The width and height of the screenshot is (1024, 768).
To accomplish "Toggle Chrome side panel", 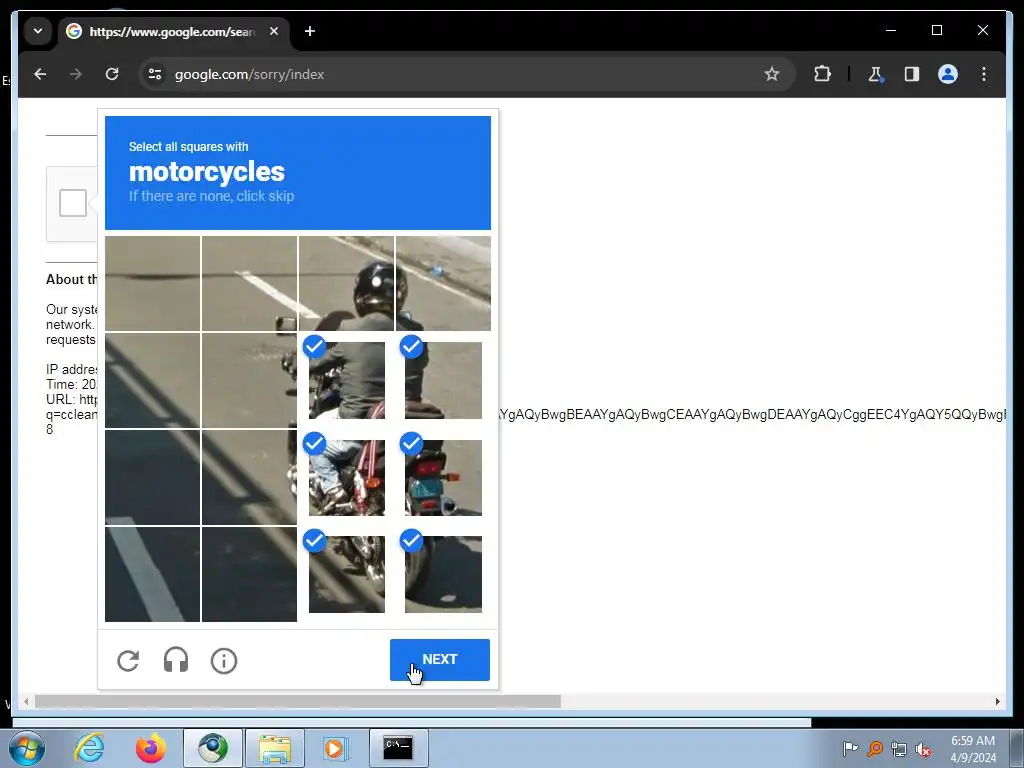I will point(912,74).
